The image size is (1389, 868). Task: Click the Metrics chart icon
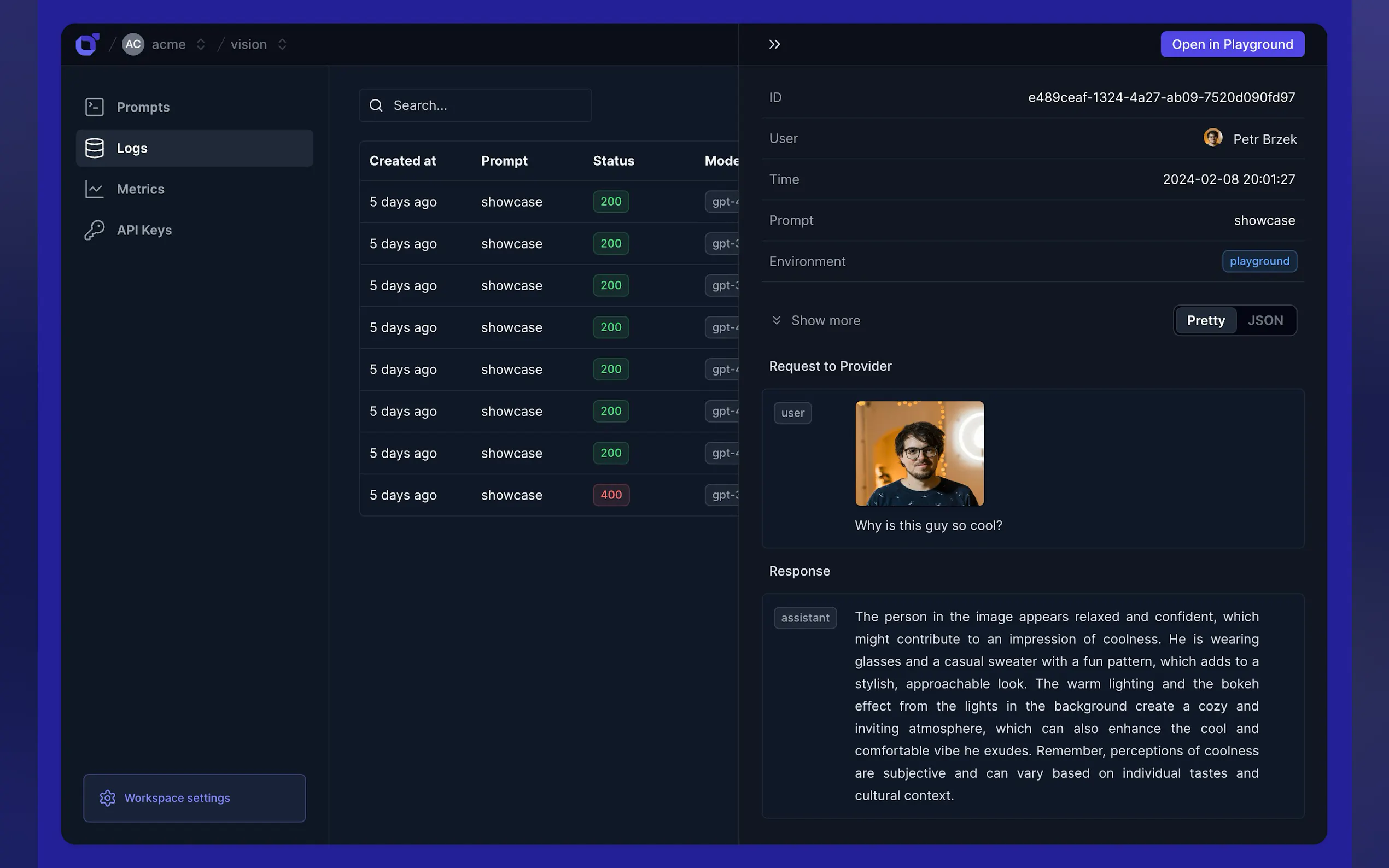click(x=94, y=189)
